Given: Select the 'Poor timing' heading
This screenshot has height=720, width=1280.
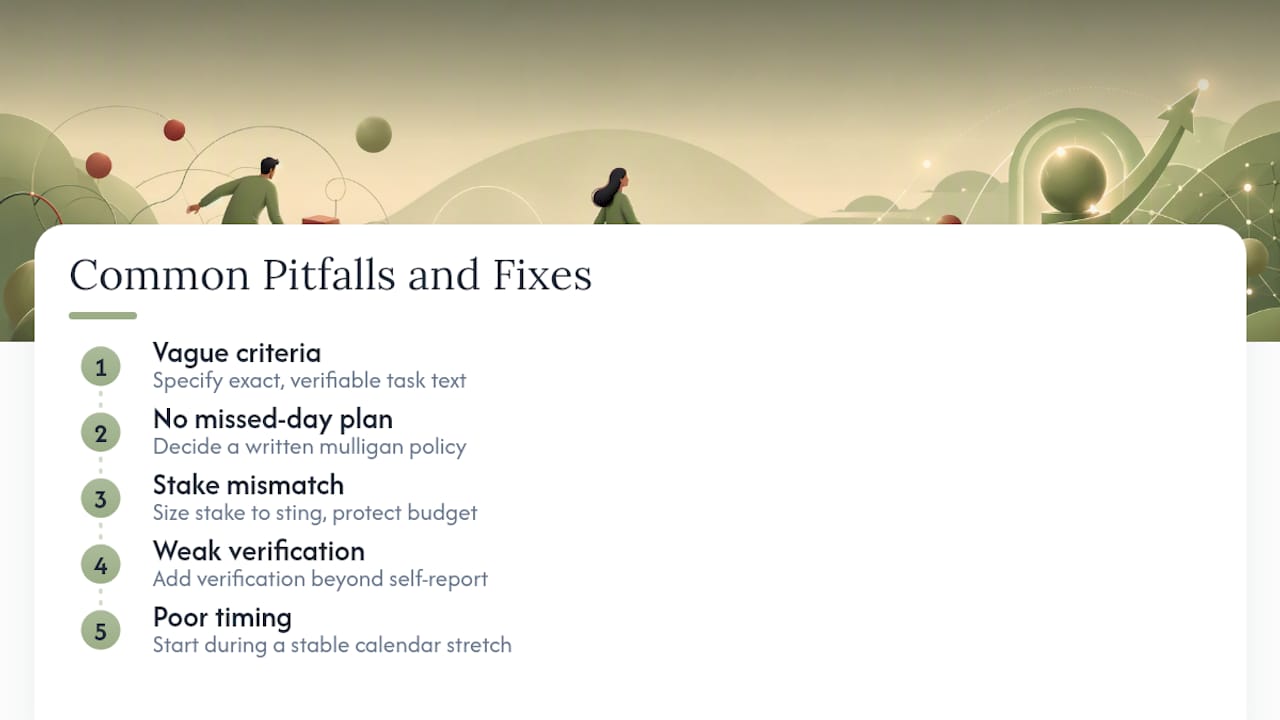Looking at the screenshot, I should click(222, 617).
